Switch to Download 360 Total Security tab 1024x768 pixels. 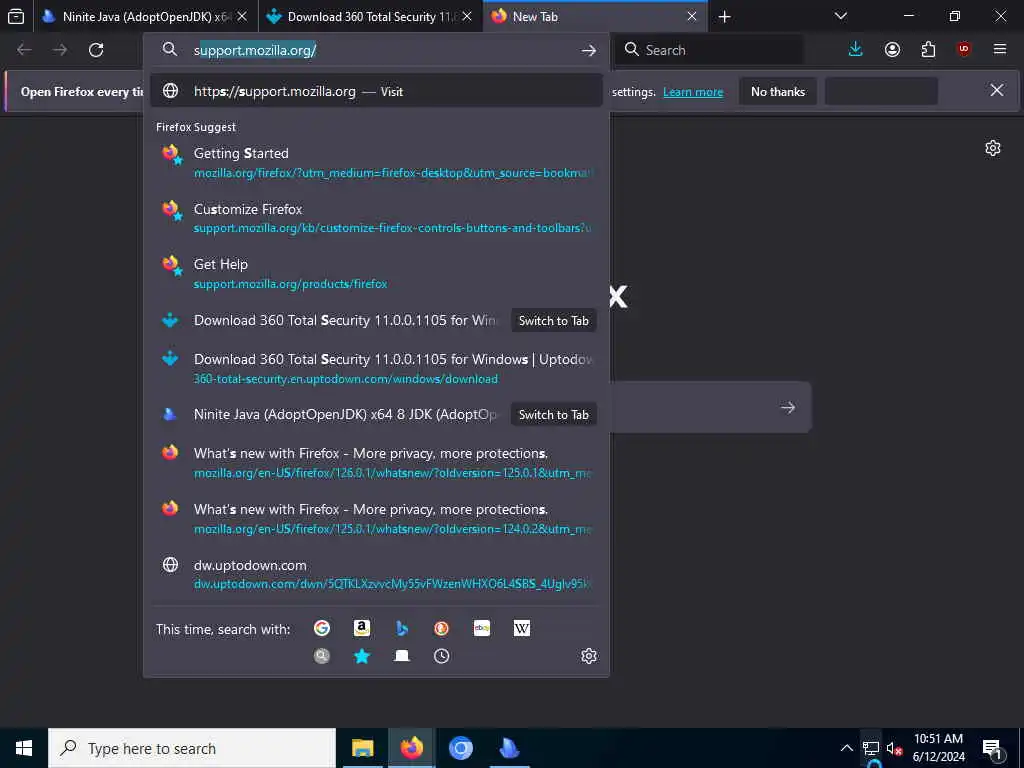click(370, 16)
